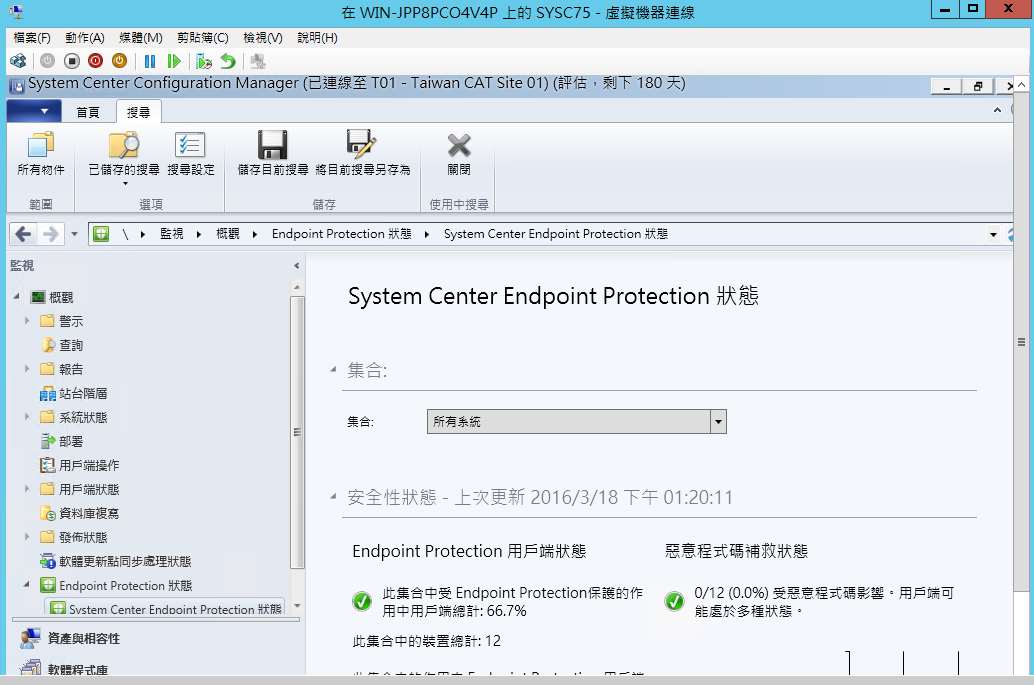Image resolution: width=1034 pixels, height=685 pixels.
Task: Select 資料庫複寫 tree item
Action: (88, 513)
